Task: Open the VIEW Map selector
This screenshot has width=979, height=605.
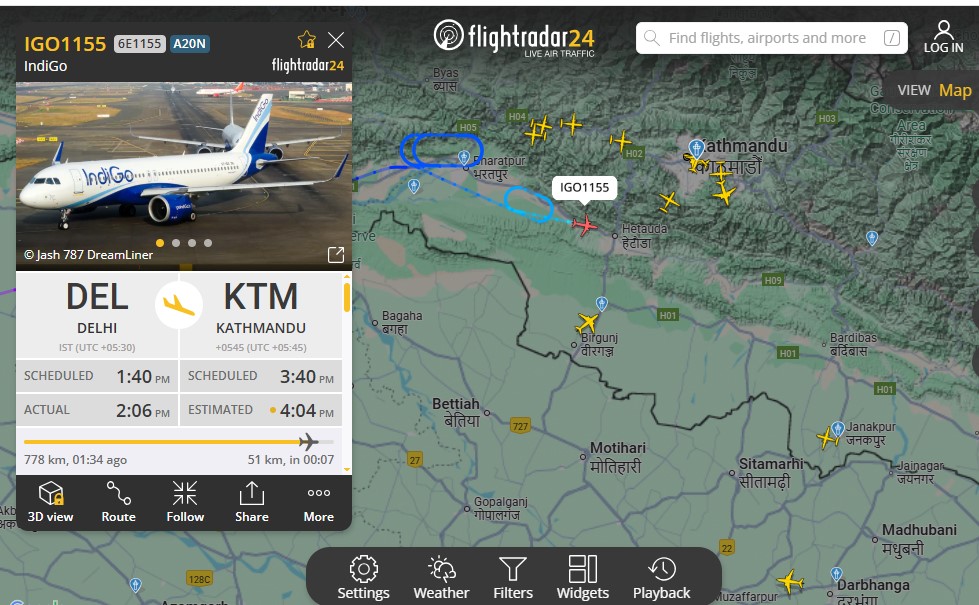Action: click(934, 91)
